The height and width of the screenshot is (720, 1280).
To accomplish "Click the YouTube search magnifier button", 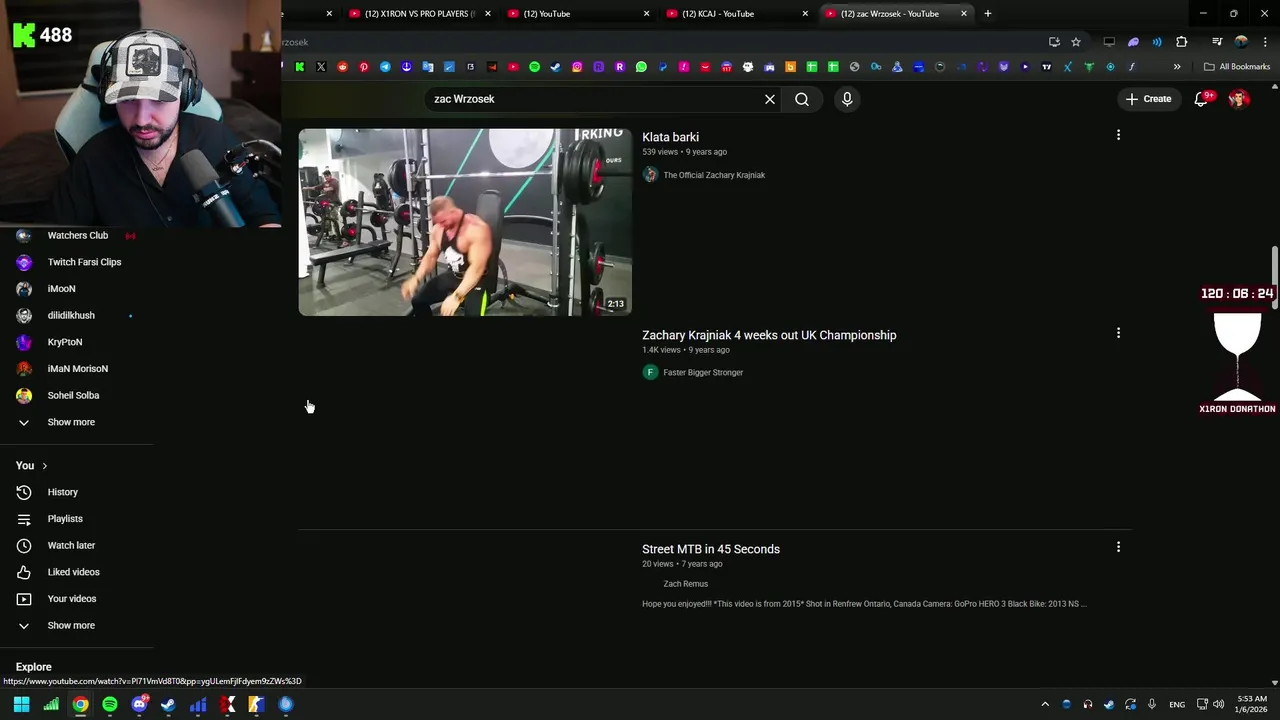I will 802,99.
